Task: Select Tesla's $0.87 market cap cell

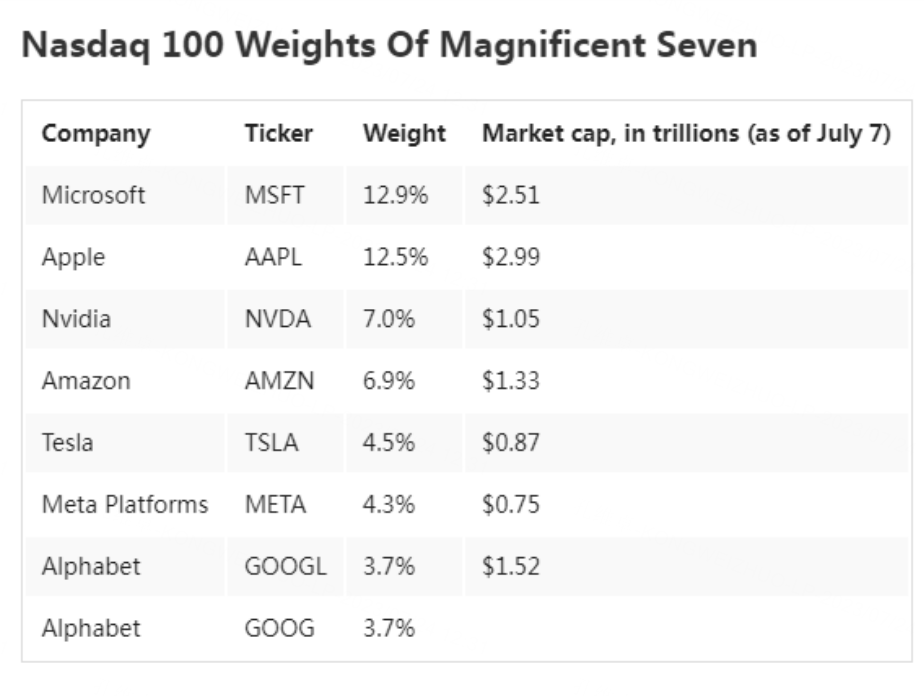Action: (x=510, y=443)
